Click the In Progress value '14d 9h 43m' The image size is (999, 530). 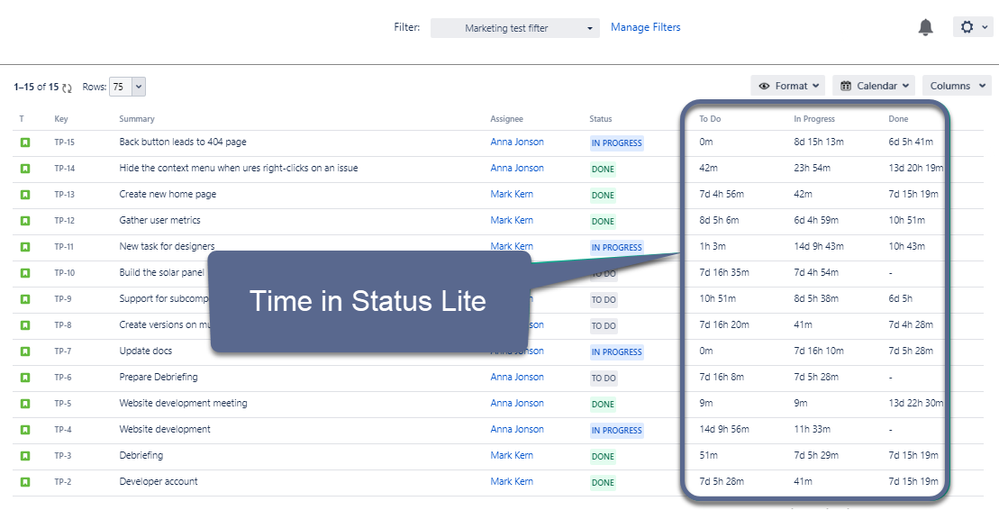click(x=819, y=247)
